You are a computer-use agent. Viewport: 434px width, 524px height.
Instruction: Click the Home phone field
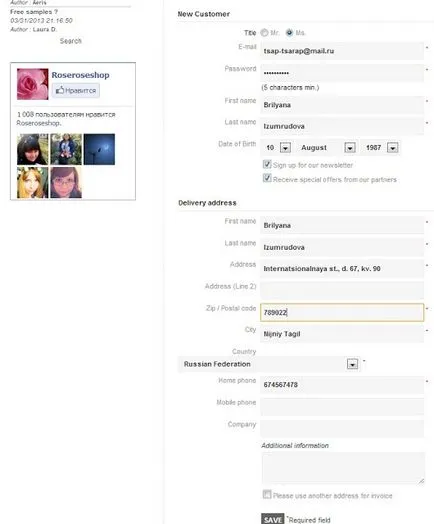click(342, 384)
